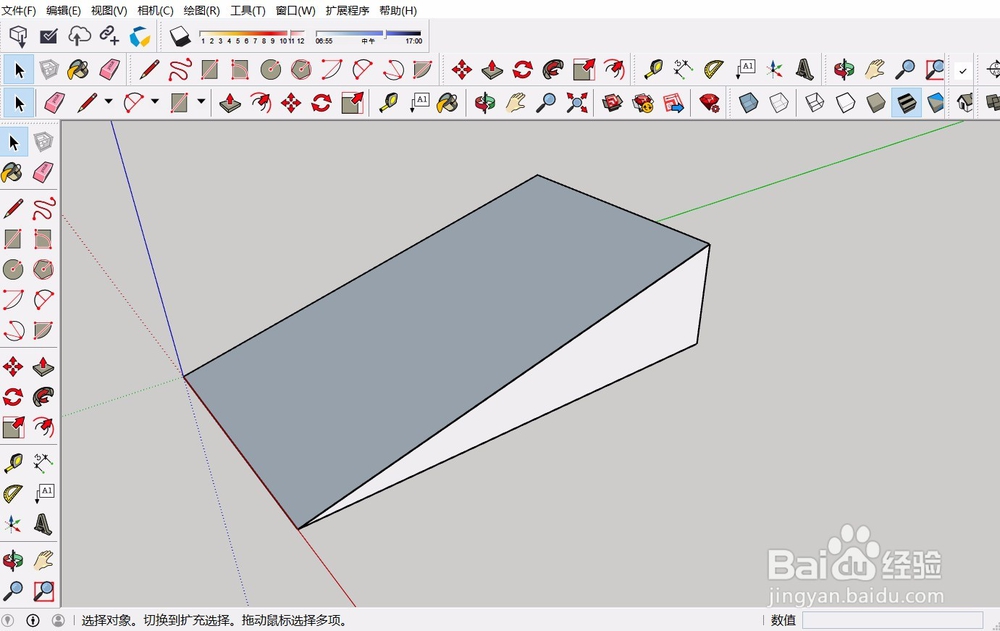This screenshot has width=1000, height=631.
Task: Select Protractor tool in left vertical toolbar
Action: (13, 493)
